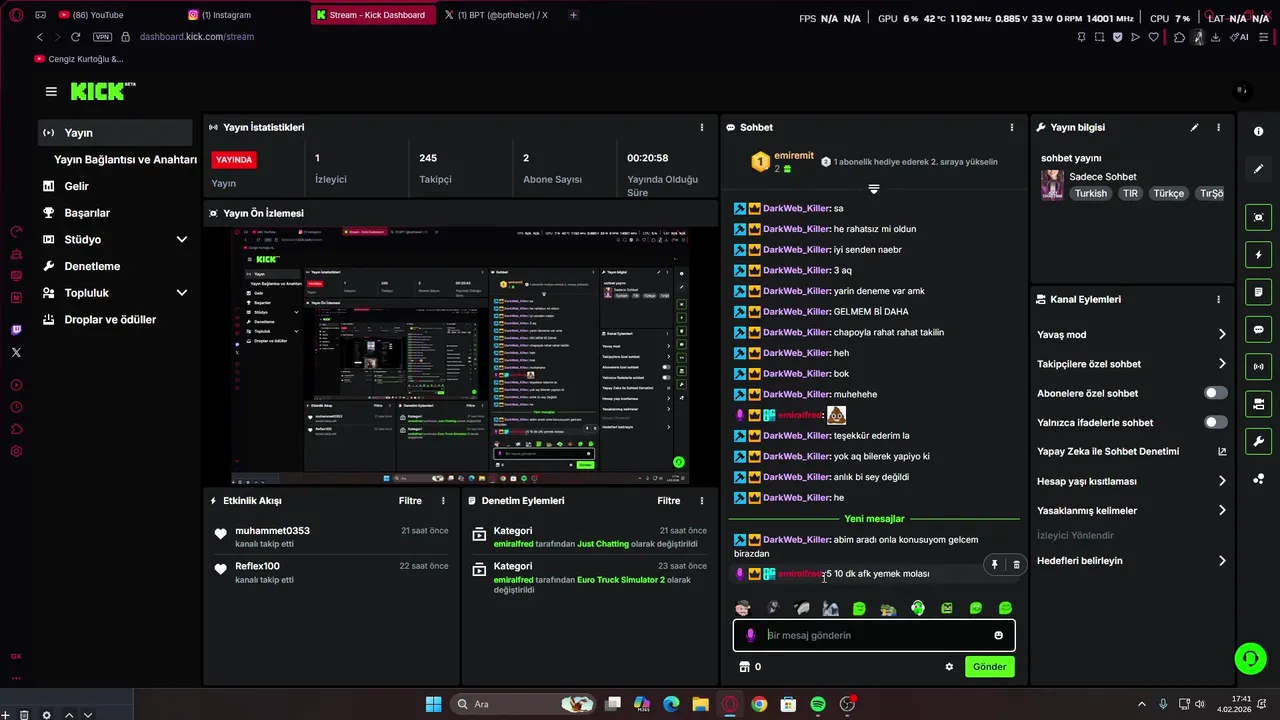Click the Cengiz Kurtoğlu bookmark

(79, 59)
